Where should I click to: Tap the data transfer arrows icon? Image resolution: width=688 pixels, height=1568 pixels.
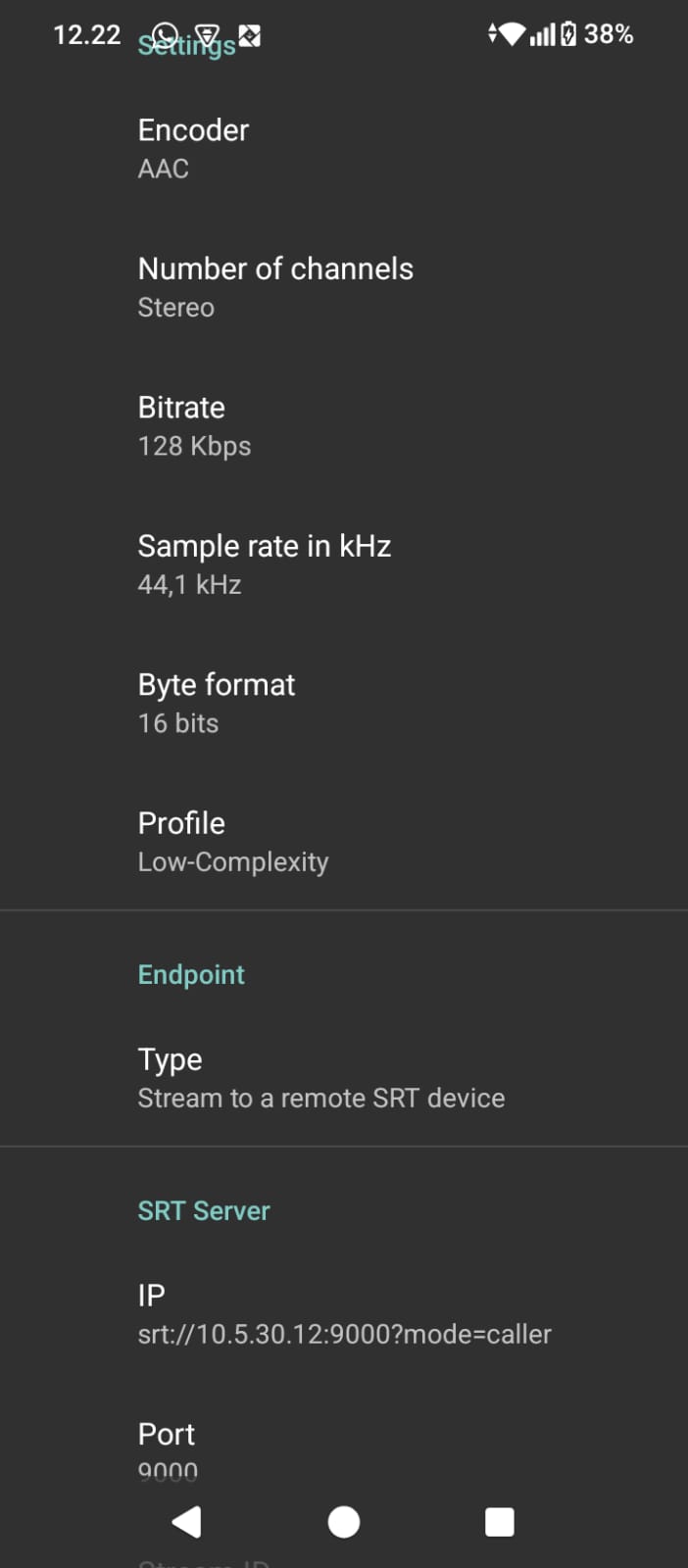pyautogui.click(x=491, y=33)
